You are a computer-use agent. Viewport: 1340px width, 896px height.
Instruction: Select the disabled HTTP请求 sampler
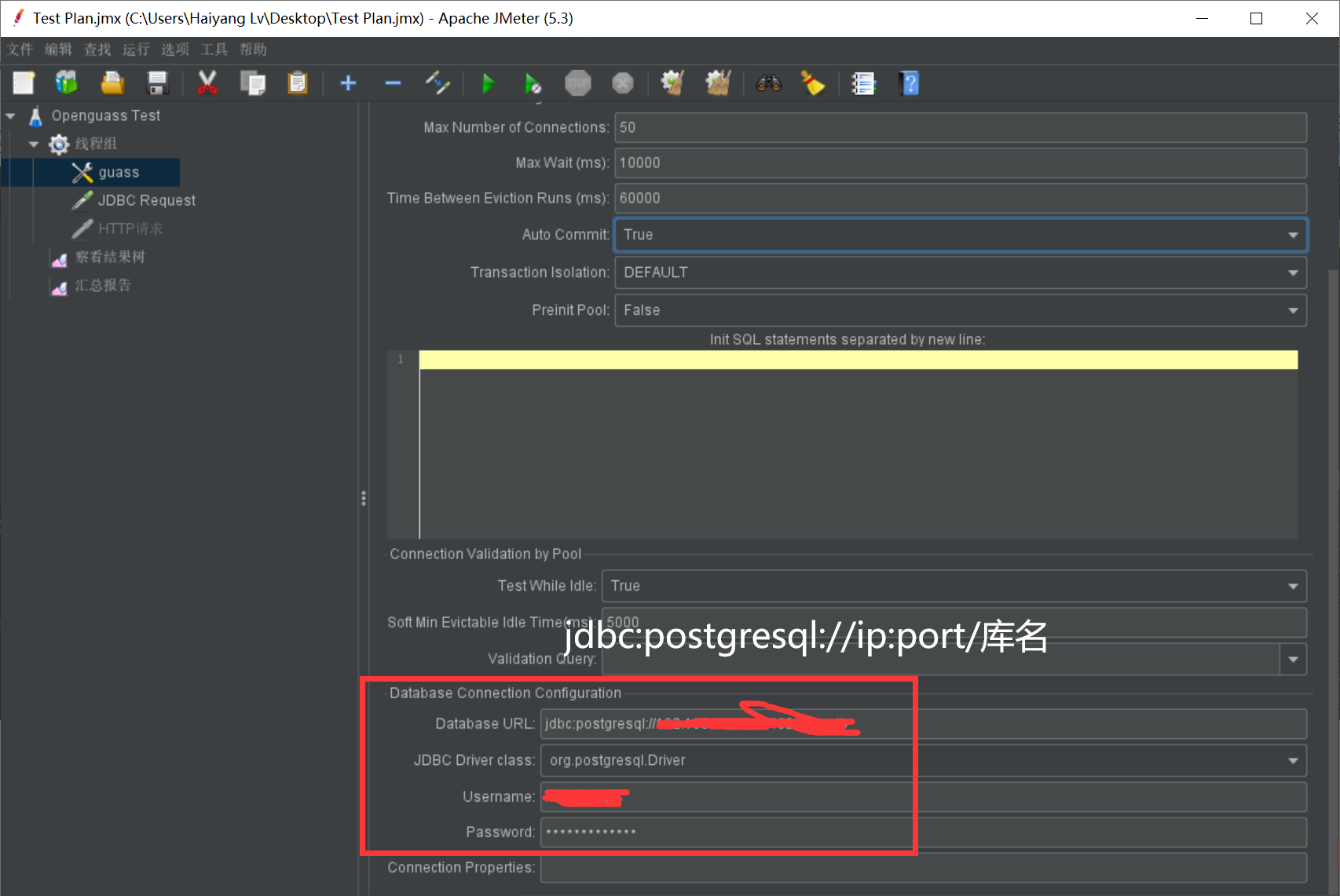point(130,229)
